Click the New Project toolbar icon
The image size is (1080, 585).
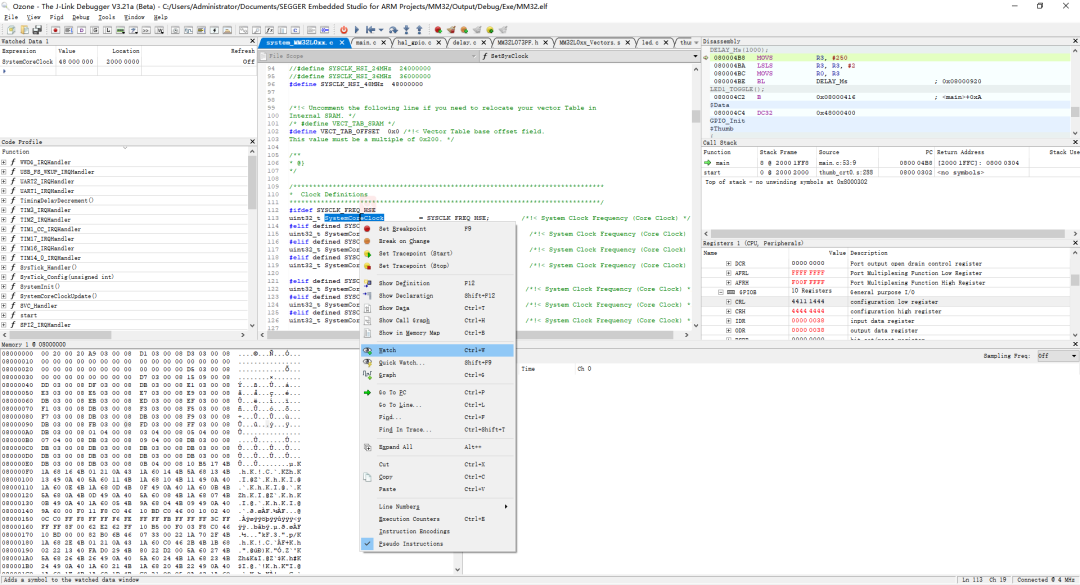pos(11,30)
